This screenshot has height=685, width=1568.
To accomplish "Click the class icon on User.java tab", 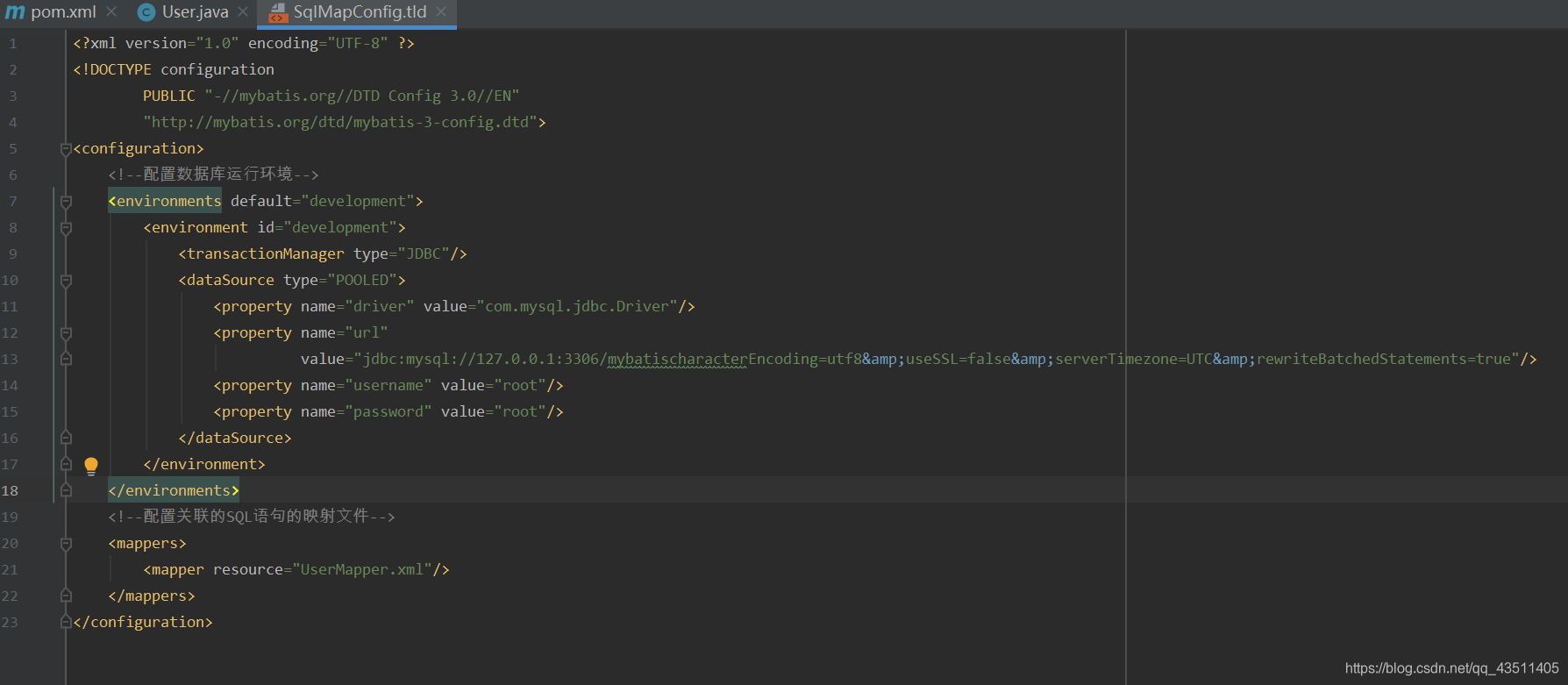I will click(146, 12).
